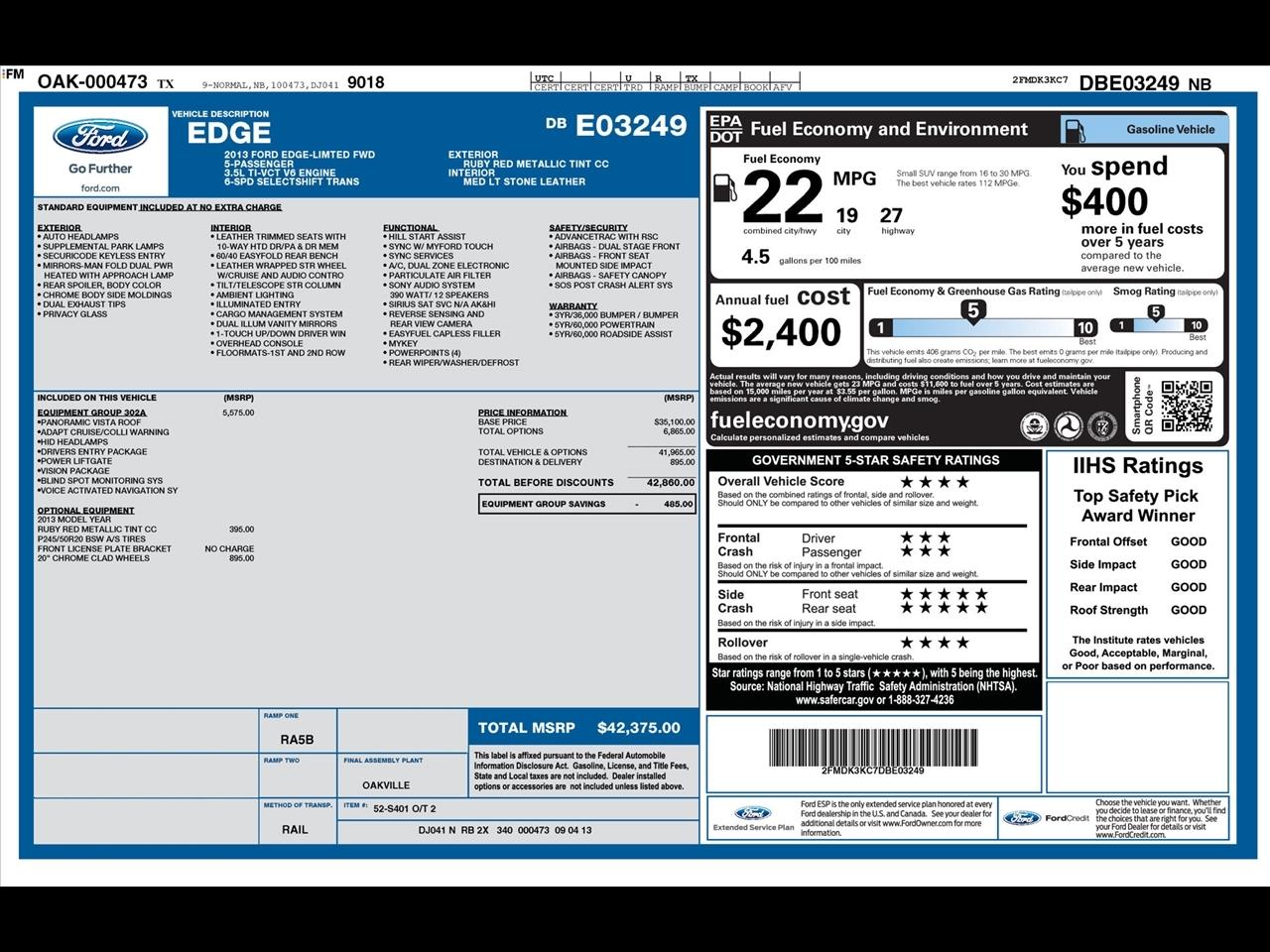This screenshot has height=952, width=1270.
Task: Click the RAIL method of transport
Action: [x=295, y=830]
